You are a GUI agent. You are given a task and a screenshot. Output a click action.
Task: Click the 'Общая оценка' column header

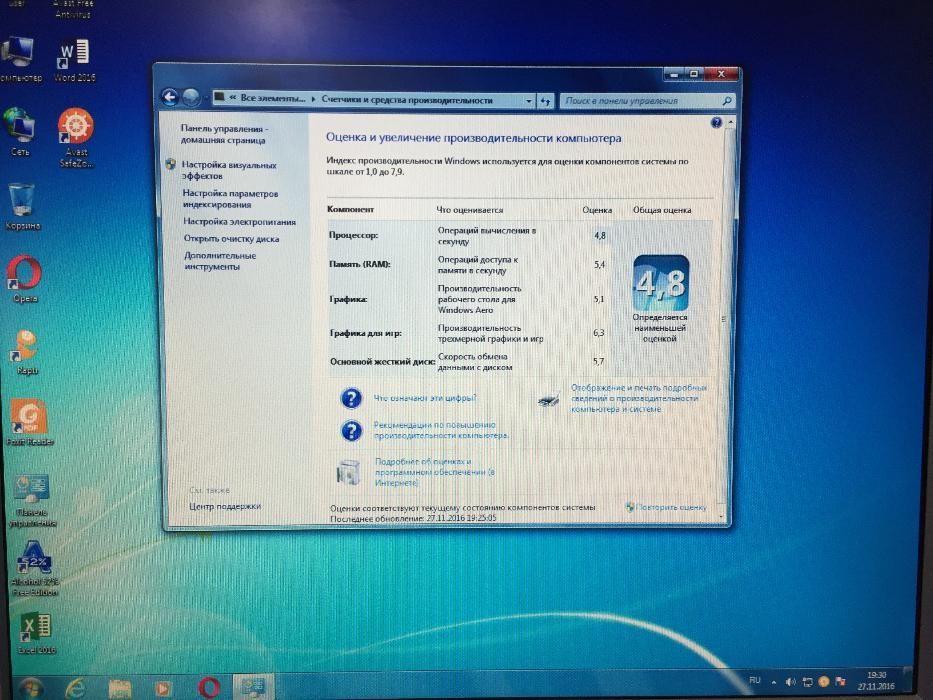(x=662, y=210)
